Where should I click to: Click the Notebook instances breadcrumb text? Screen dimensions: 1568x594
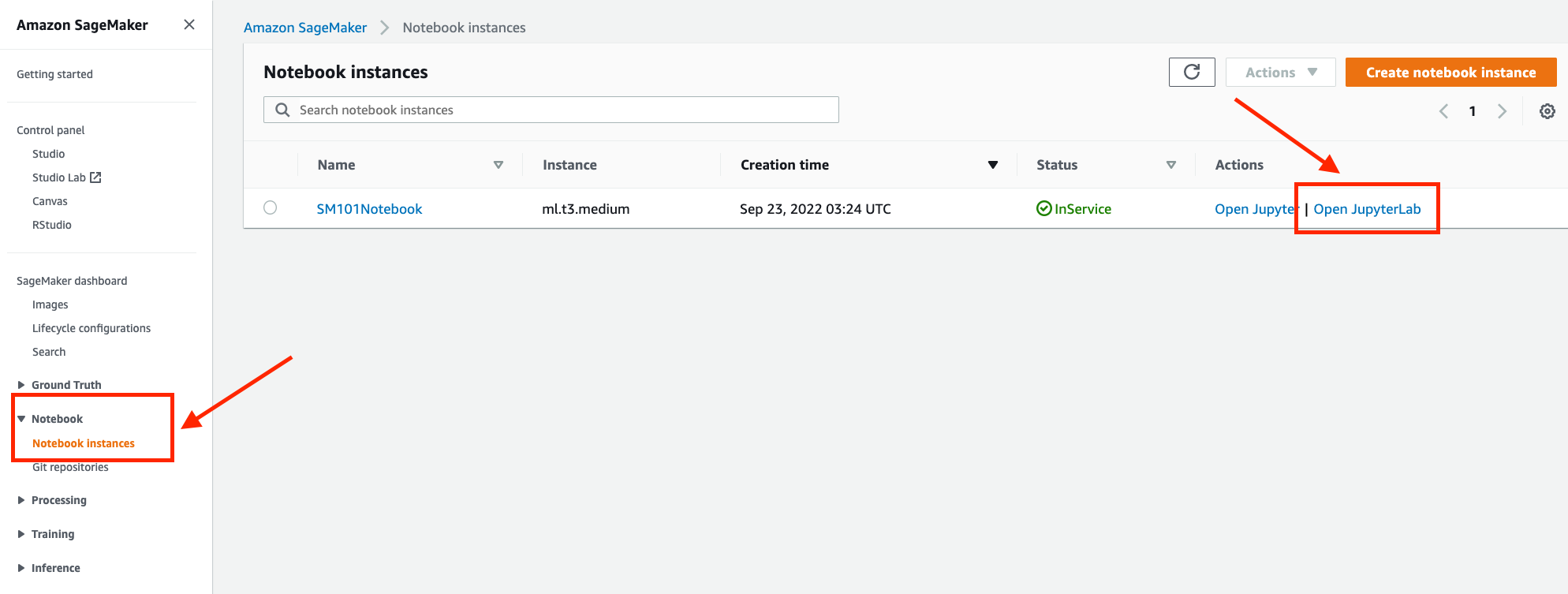(x=464, y=28)
